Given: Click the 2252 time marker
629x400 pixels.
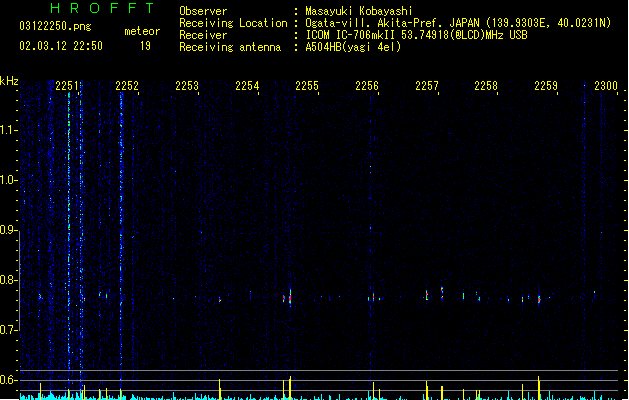Looking at the screenshot, I should click(127, 86).
